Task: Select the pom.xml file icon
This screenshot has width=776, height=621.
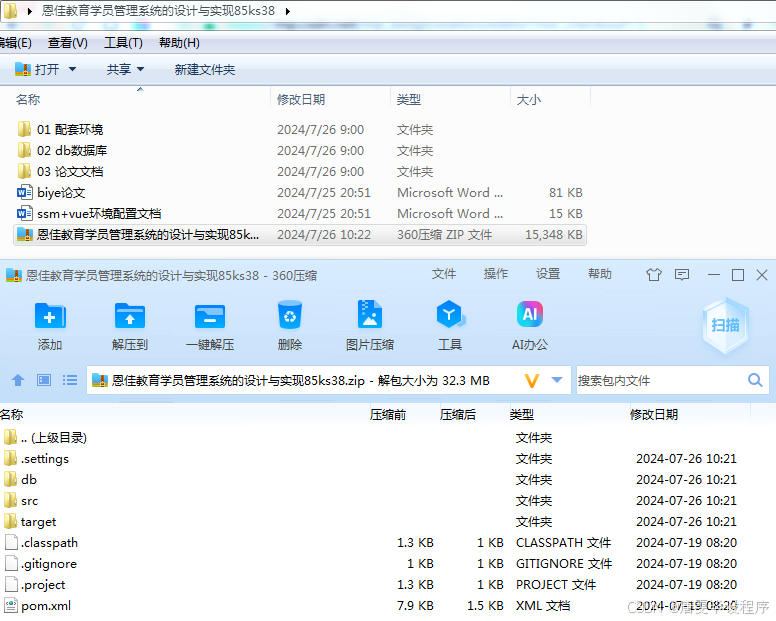Action: coord(11,606)
